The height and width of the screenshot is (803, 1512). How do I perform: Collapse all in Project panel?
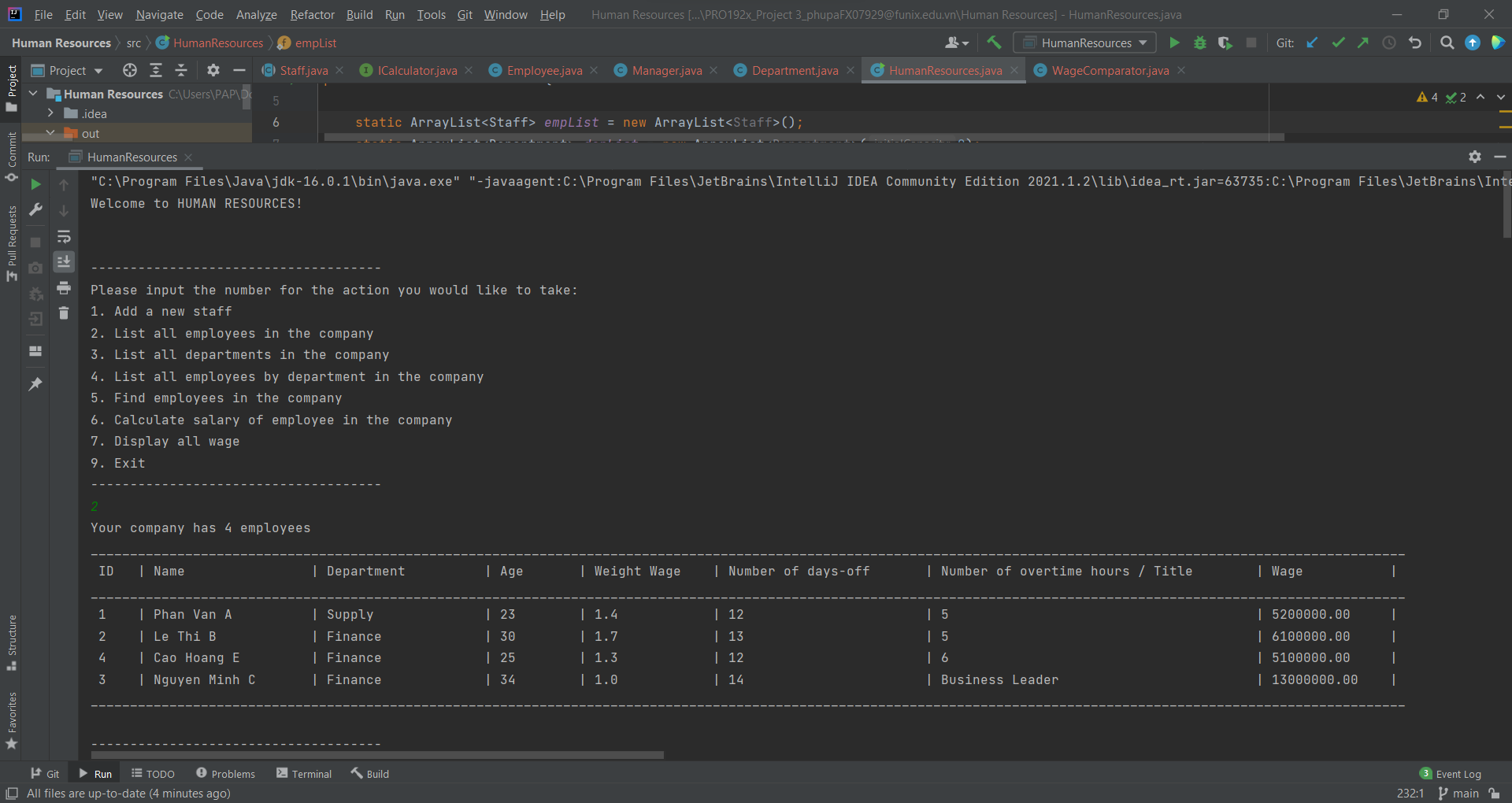181,71
